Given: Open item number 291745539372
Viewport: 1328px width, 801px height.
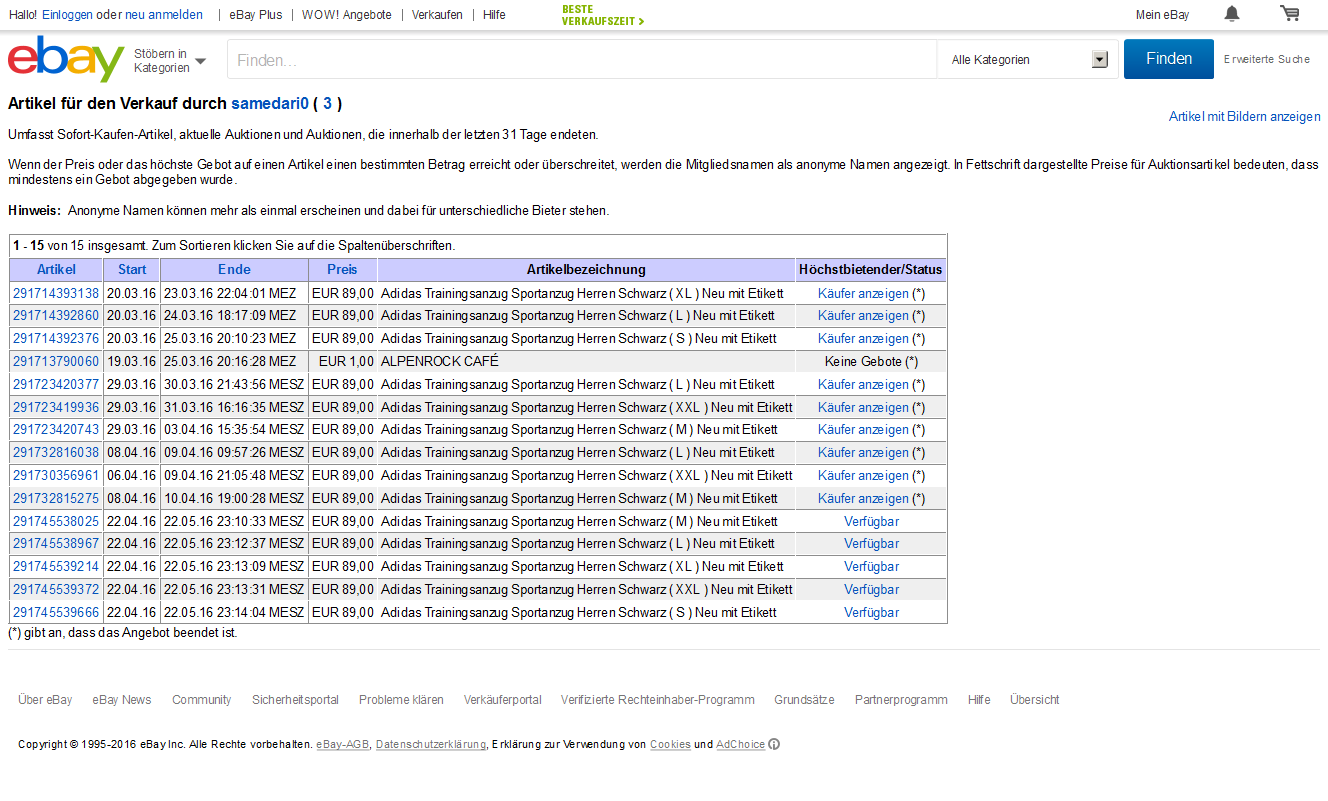Looking at the screenshot, I should point(56,589).
